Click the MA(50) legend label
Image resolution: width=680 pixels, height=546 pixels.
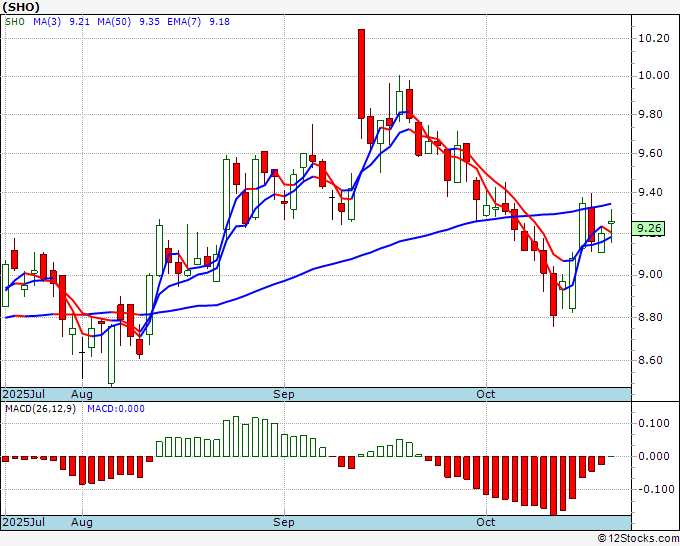tap(114, 22)
